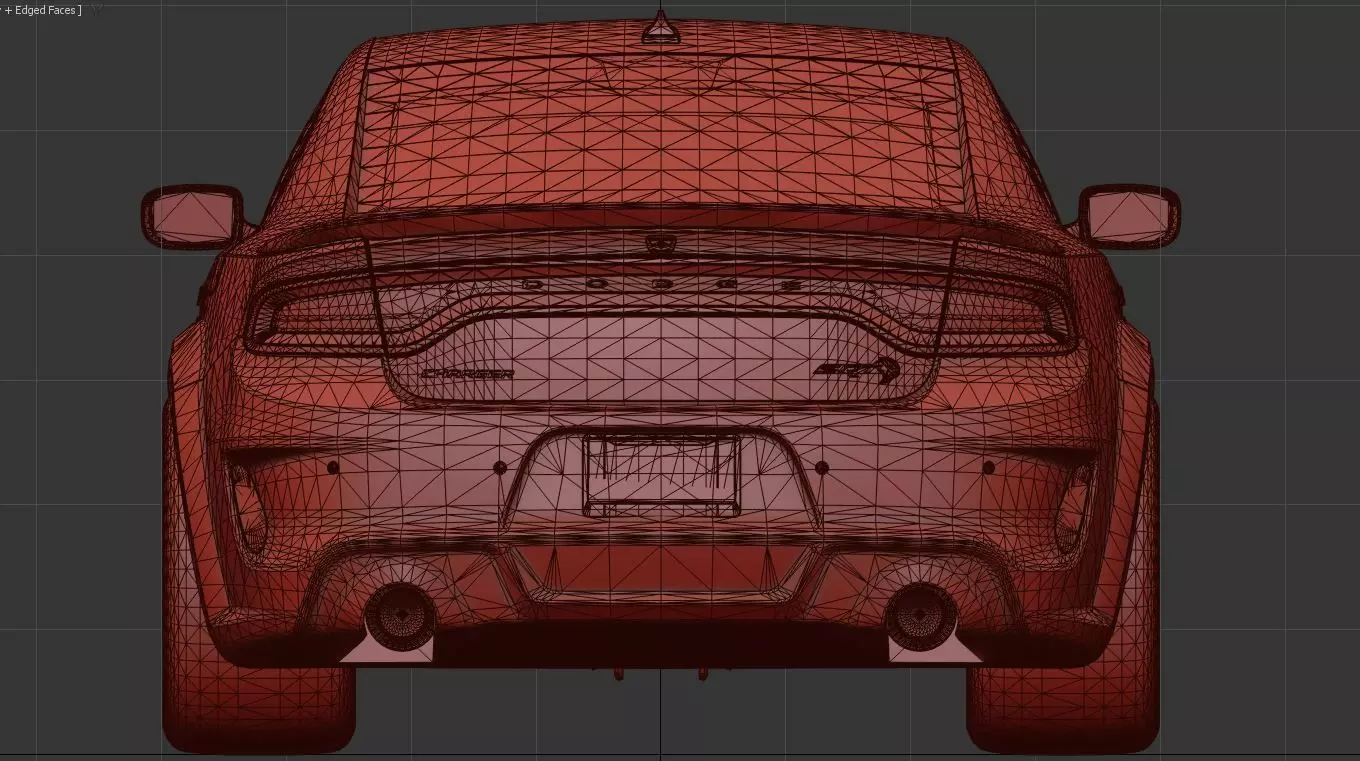Select the right side mirror
Viewport: 1360px width, 761px height.
[x=1129, y=217]
